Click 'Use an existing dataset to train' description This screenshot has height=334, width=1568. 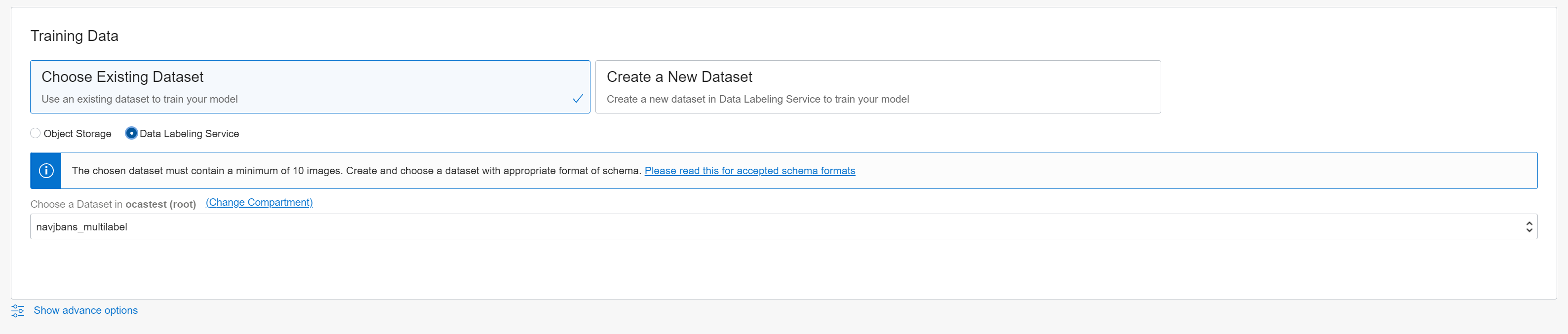(139, 99)
